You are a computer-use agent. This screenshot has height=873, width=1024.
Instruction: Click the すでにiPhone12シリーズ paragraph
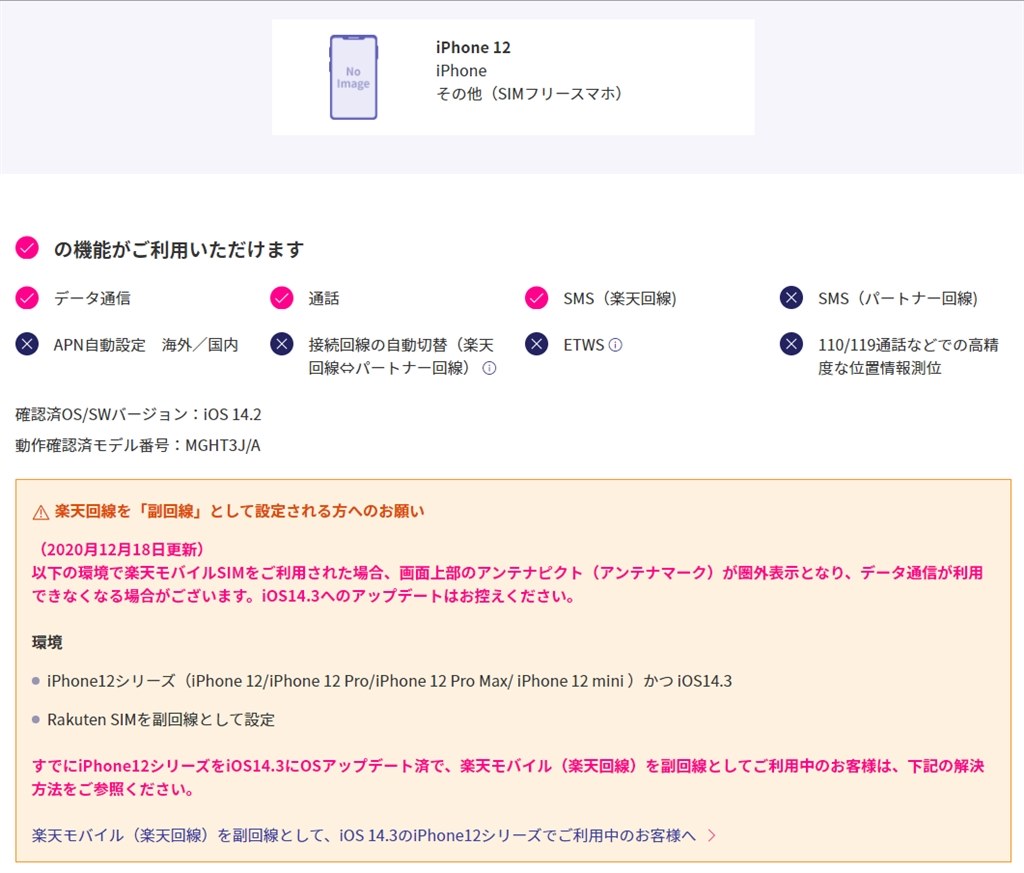[x=507, y=777]
